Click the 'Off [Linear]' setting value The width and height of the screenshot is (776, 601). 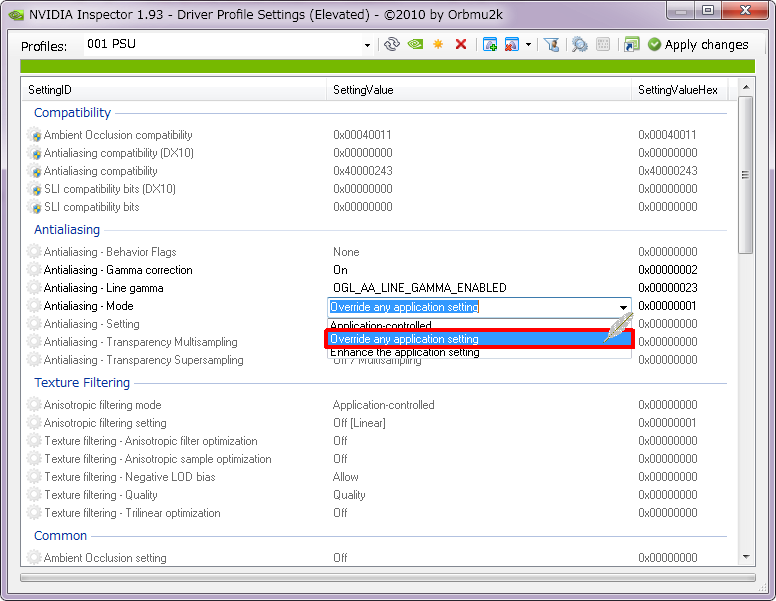pos(359,423)
